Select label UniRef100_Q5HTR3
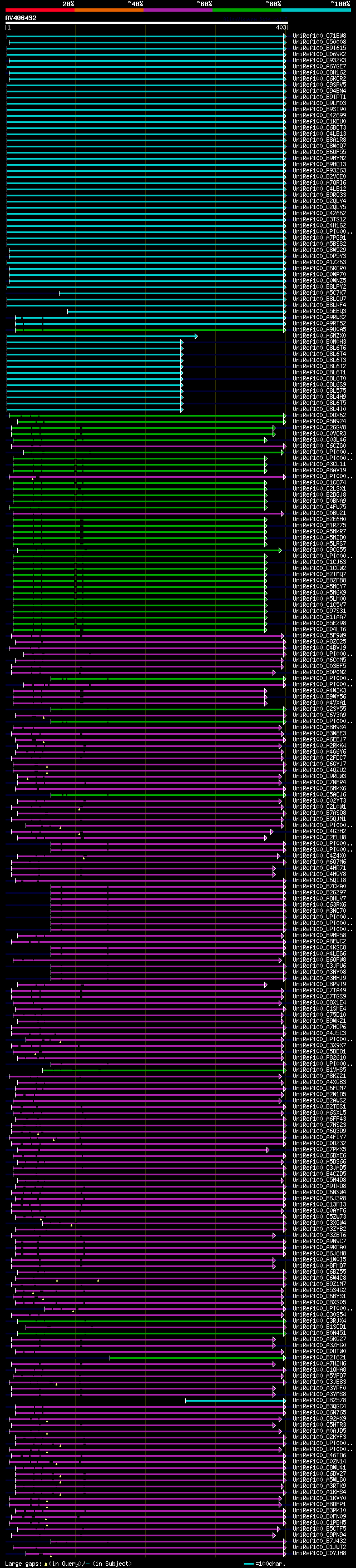This screenshot has height=1568, width=356. tap(319, 1425)
